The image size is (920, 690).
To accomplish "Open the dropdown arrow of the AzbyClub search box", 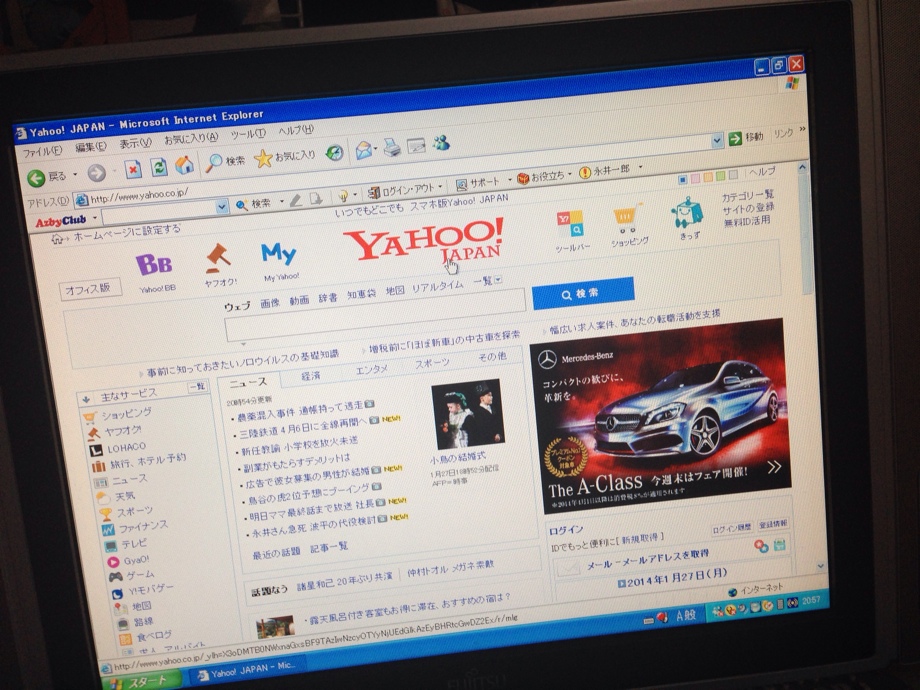I will [221, 207].
